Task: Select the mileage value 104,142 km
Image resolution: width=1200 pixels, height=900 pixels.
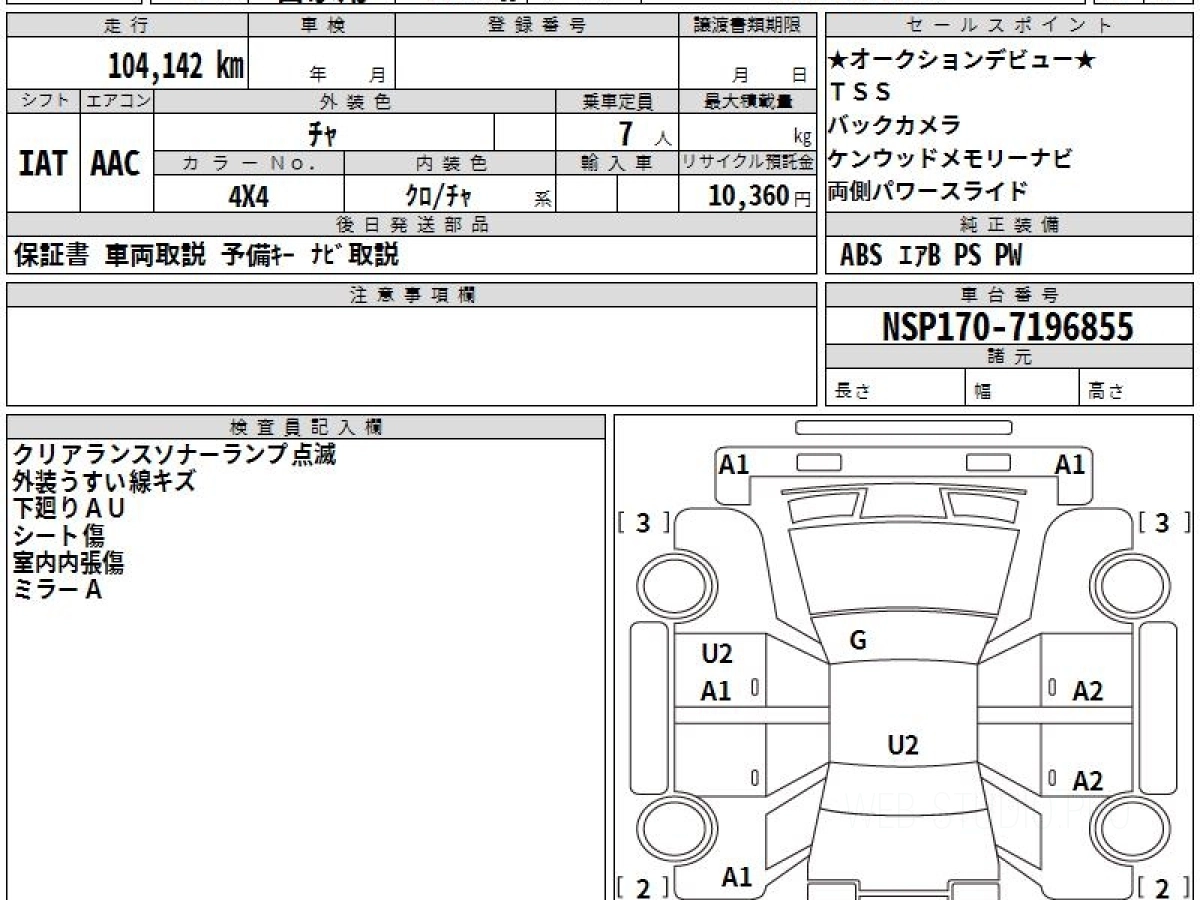Action: click(x=176, y=66)
